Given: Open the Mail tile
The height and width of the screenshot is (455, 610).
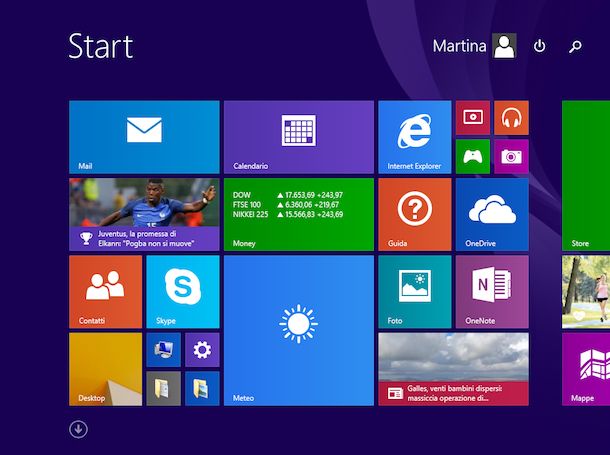Looking at the screenshot, I should click(x=144, y=137).
